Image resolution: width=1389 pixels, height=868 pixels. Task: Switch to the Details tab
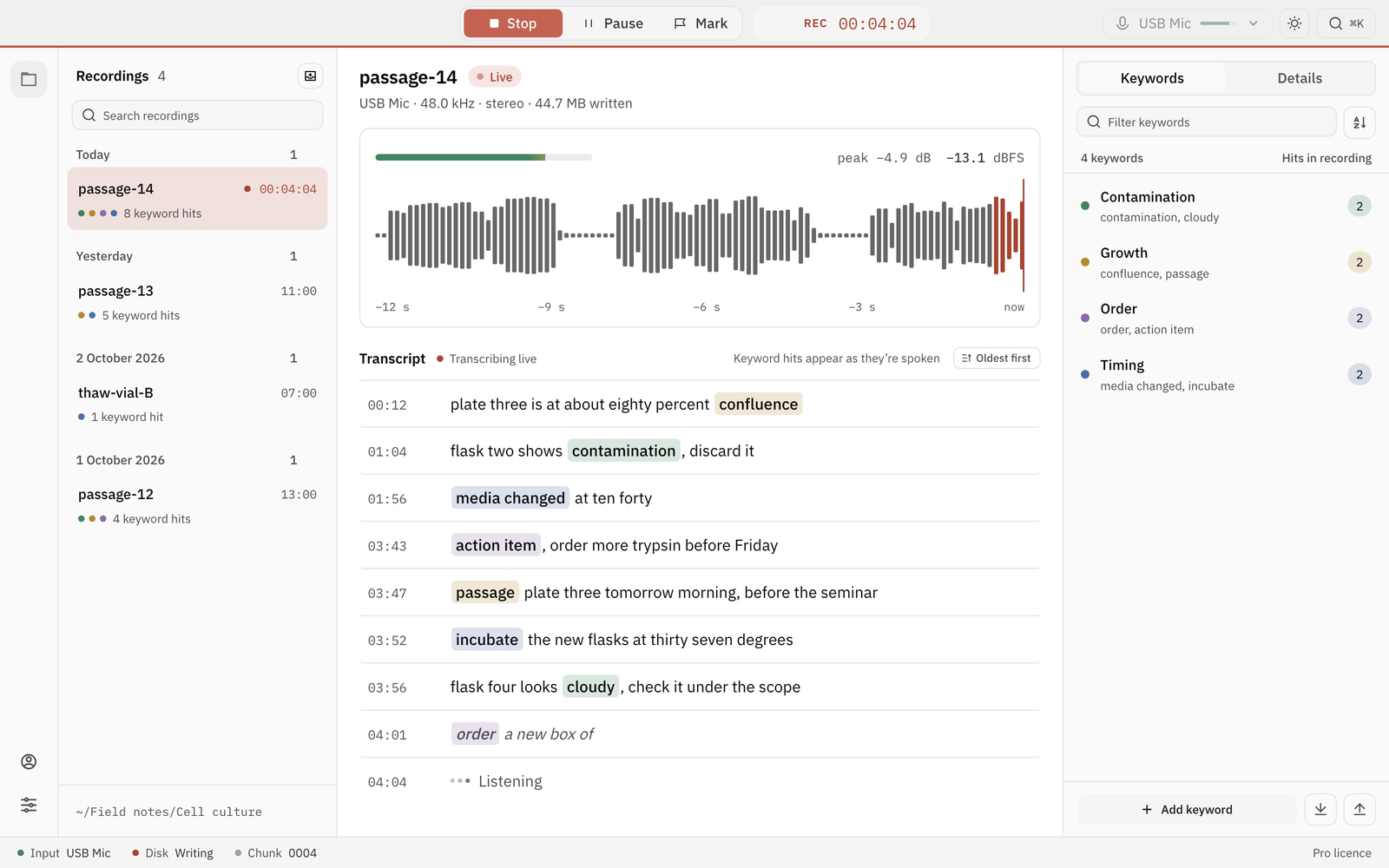pyautogui.click(x=1300, y=78)
